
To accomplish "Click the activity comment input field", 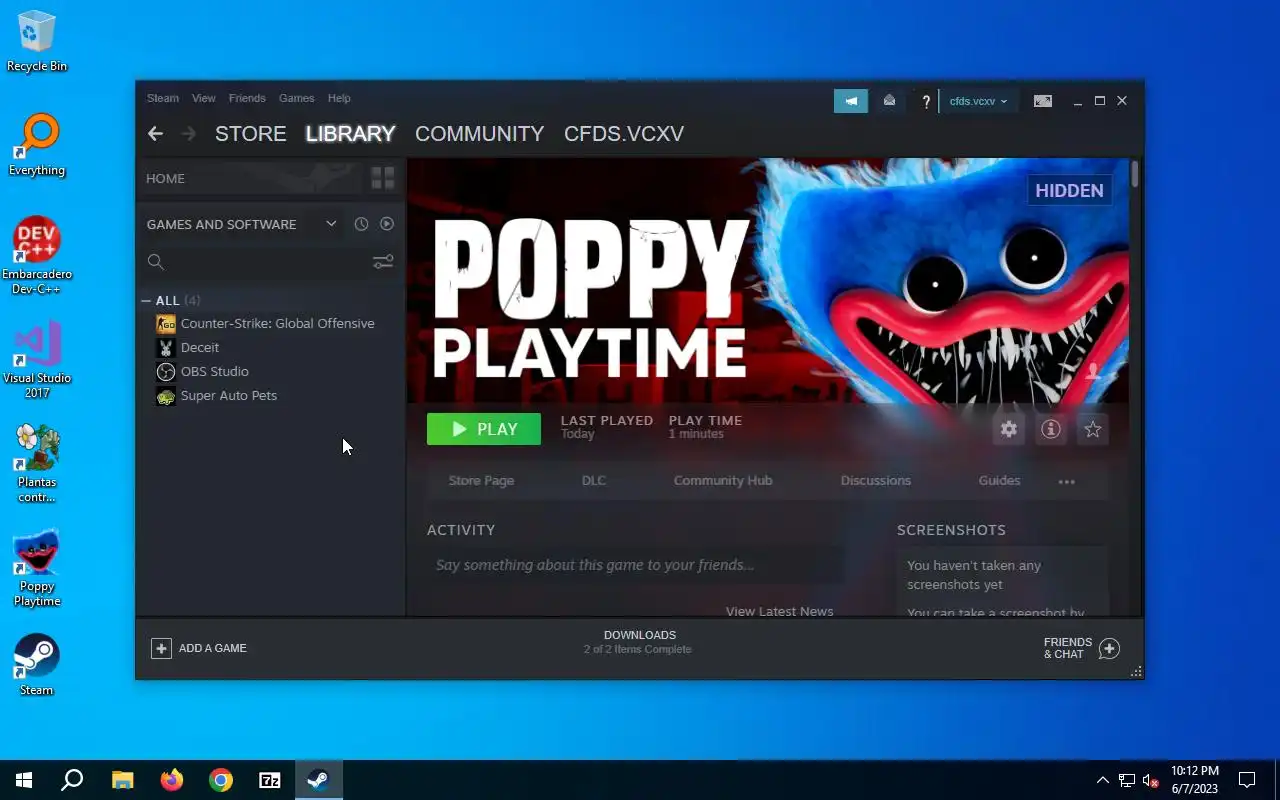I will [635, 565].
